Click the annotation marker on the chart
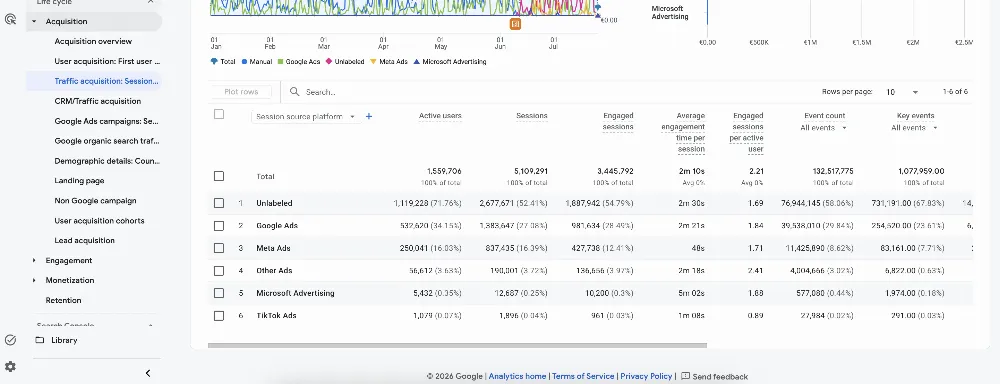Viewport: 1000px width, 384px height. [515, 24]
